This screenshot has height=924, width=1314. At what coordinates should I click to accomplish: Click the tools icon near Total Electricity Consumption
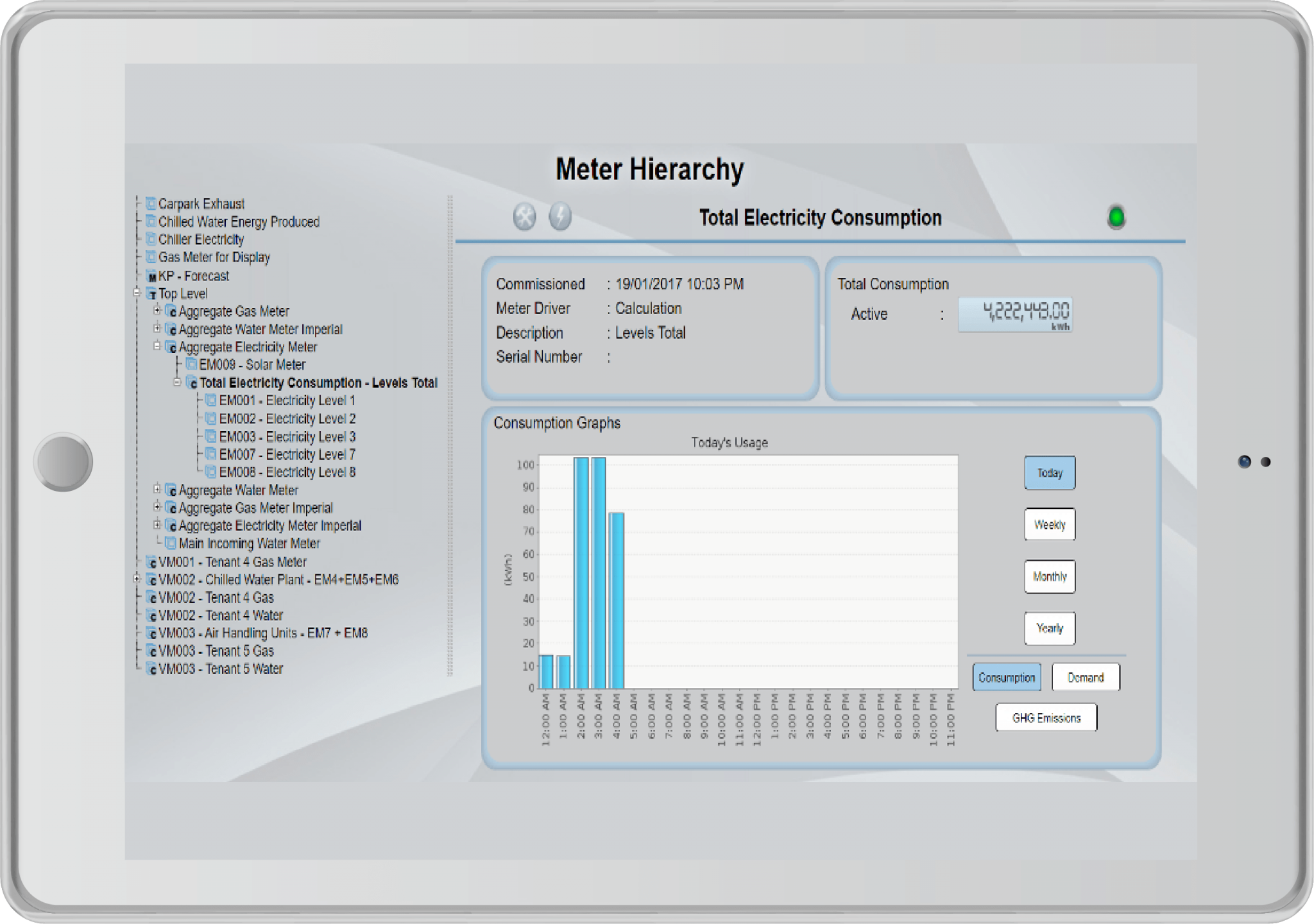click(524, 217)
